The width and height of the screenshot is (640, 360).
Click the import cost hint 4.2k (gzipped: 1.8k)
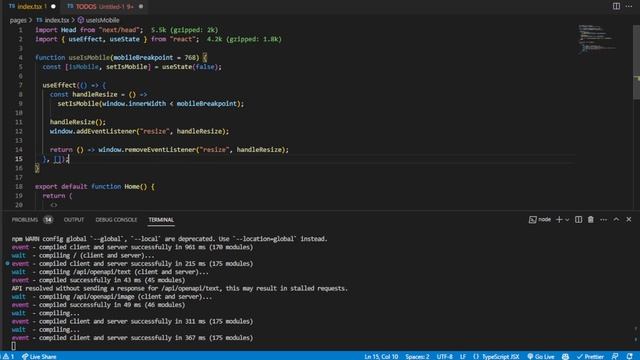[244, 39]
